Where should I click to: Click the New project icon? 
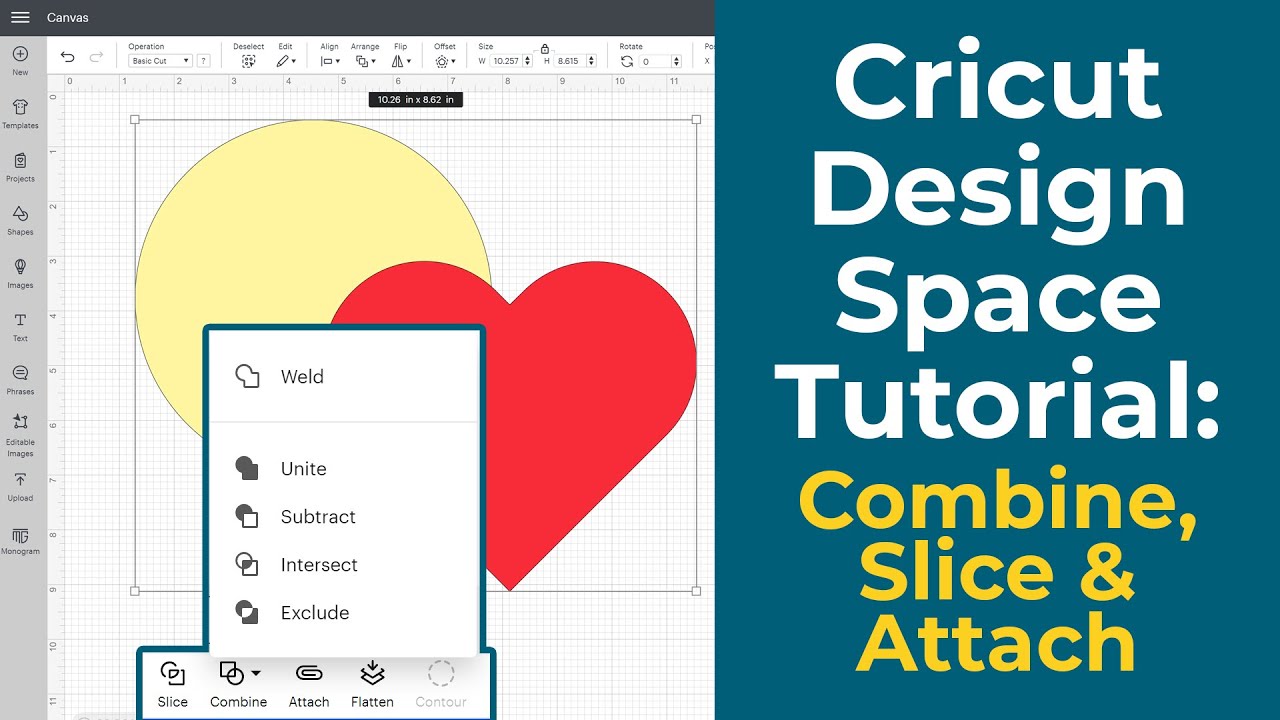click(x=20, y=54)
